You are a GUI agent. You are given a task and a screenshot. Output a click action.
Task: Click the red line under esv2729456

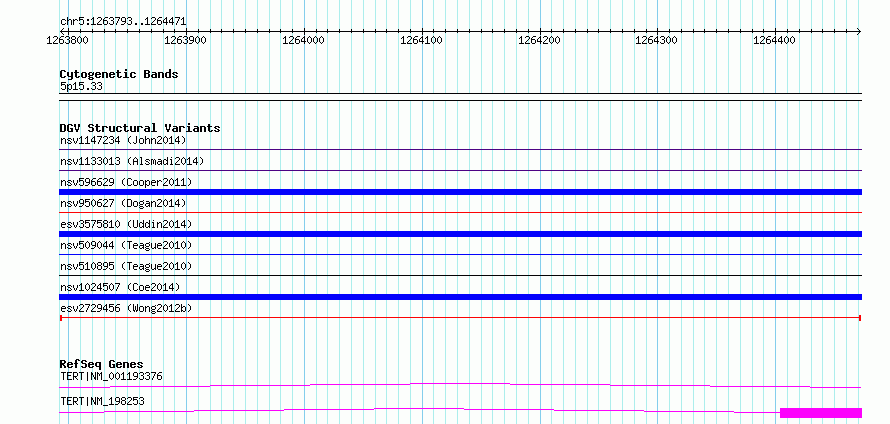(460, 318)
